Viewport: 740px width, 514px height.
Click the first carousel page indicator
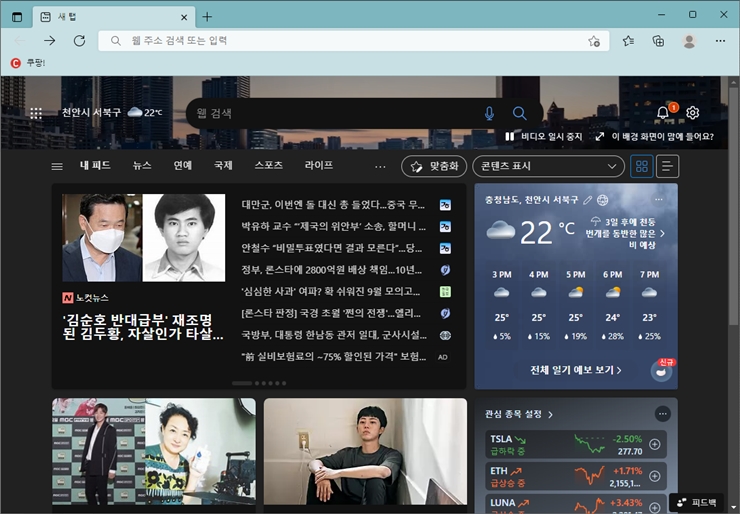pyautogui.click(x=242, y=383)
